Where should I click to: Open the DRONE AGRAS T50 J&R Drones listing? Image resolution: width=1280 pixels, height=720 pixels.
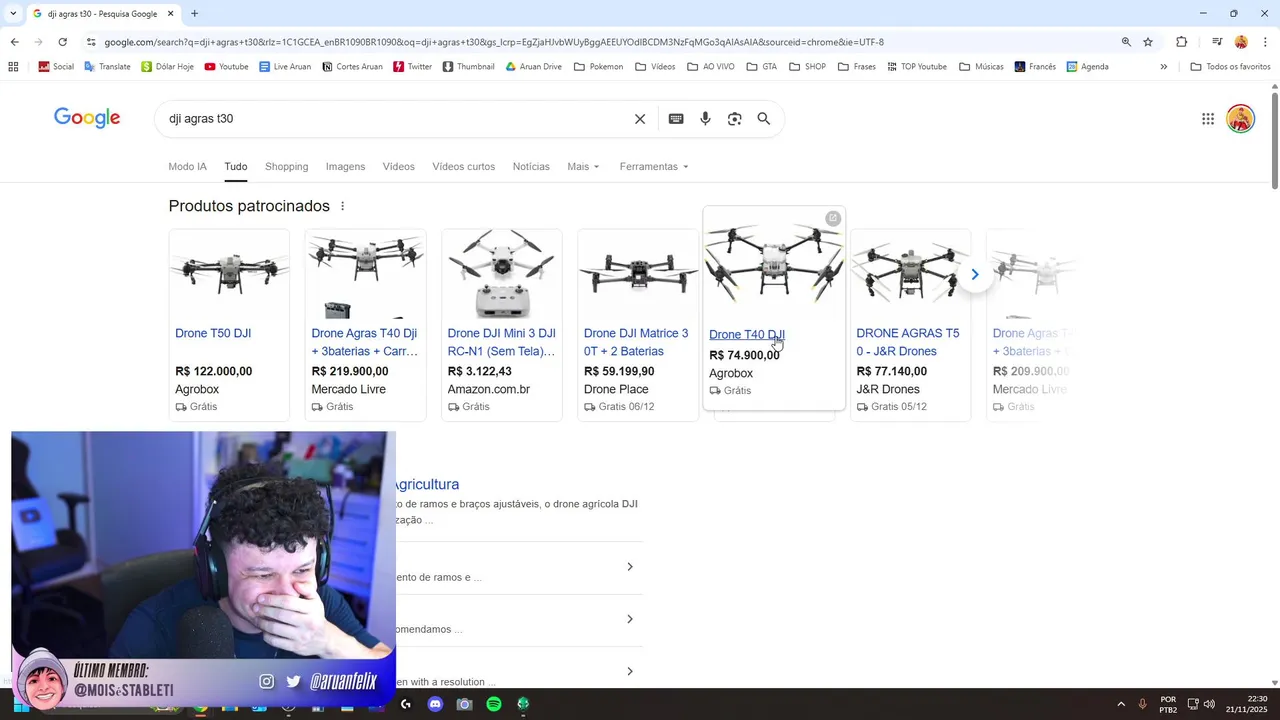(908, 342)
